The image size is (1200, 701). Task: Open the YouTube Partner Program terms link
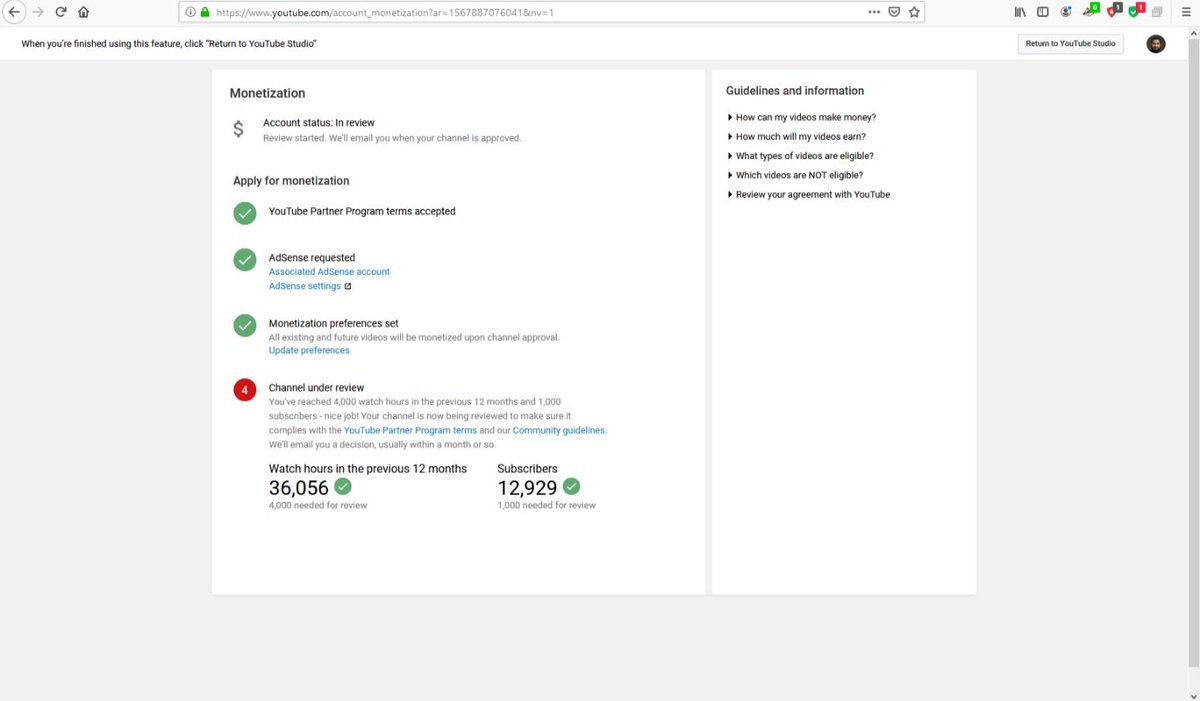(410, 430)
